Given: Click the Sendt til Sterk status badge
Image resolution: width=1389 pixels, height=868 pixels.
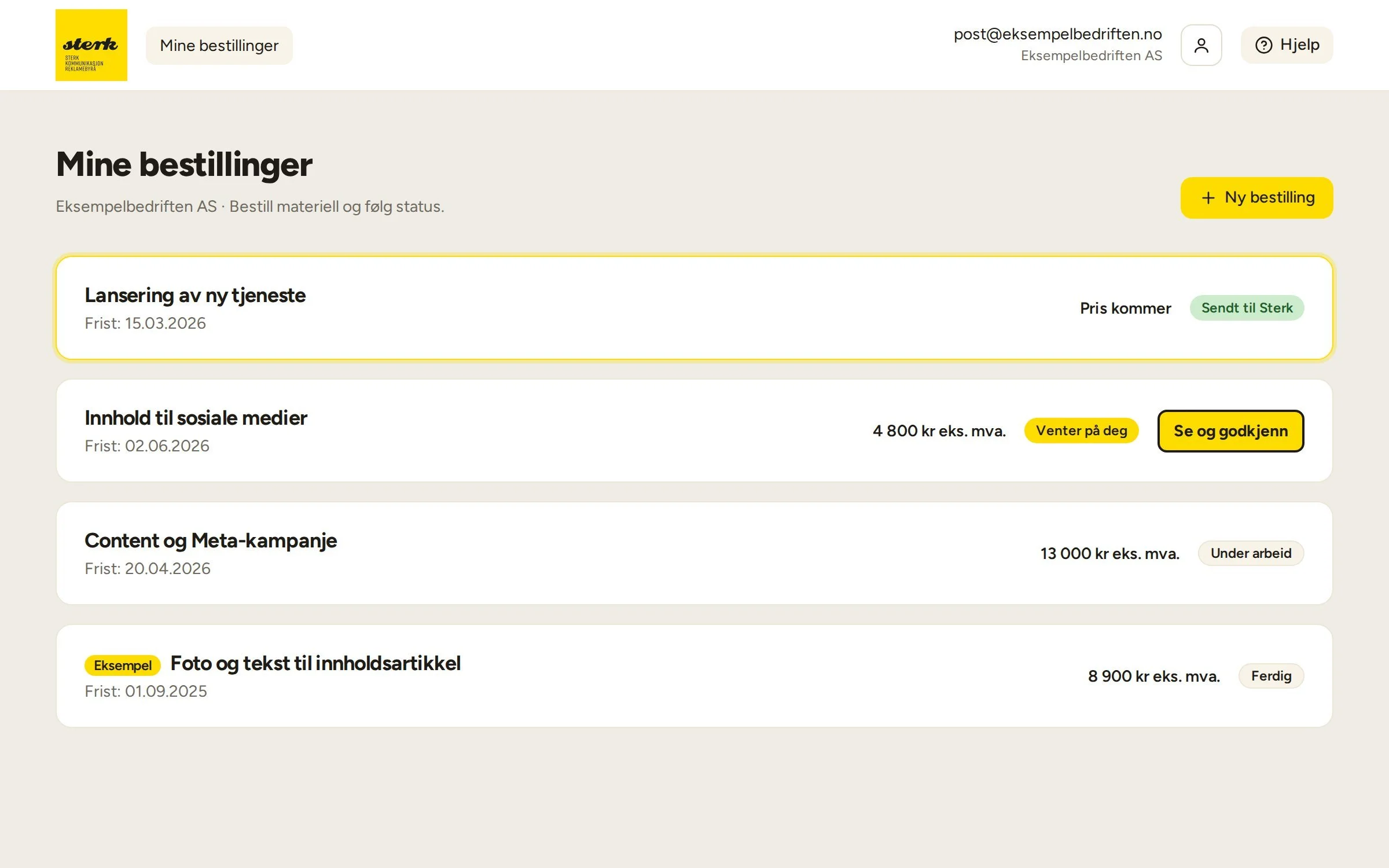Looking at the screenshot, I should click(1247, 308).
